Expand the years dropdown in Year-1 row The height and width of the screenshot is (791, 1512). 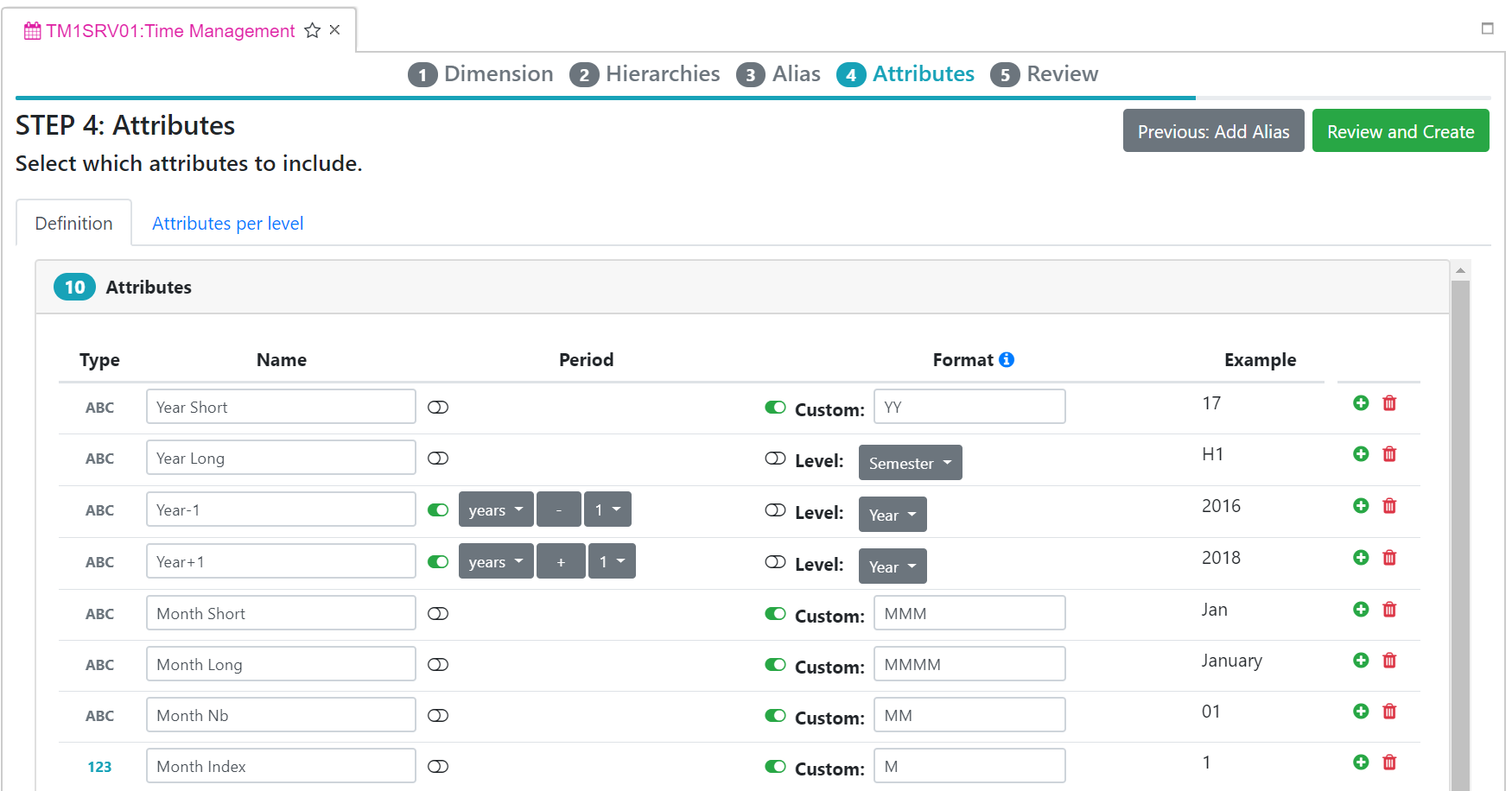(x=496, y=509)
